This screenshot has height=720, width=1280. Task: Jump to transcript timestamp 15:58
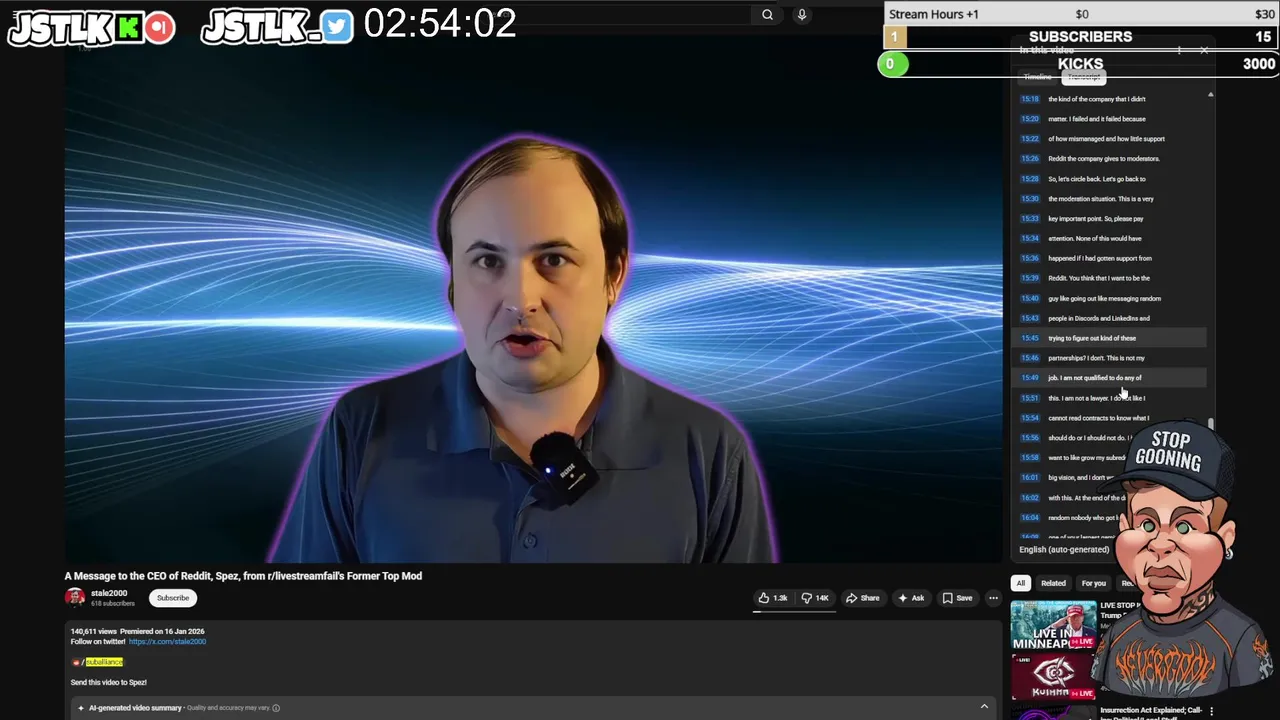[x=1030, y=458]
